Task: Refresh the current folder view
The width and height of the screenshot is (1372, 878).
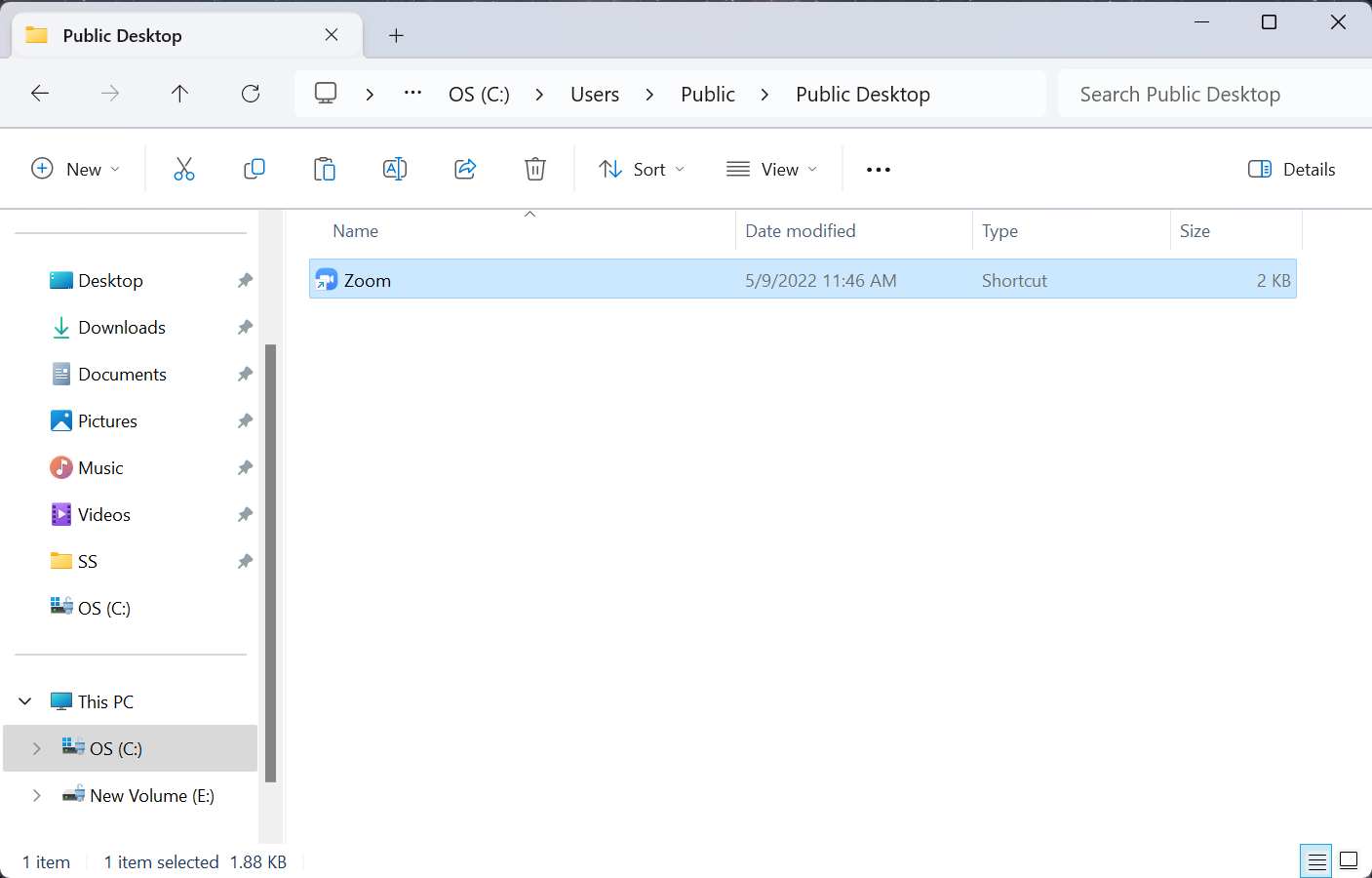Action: point(251,94)
